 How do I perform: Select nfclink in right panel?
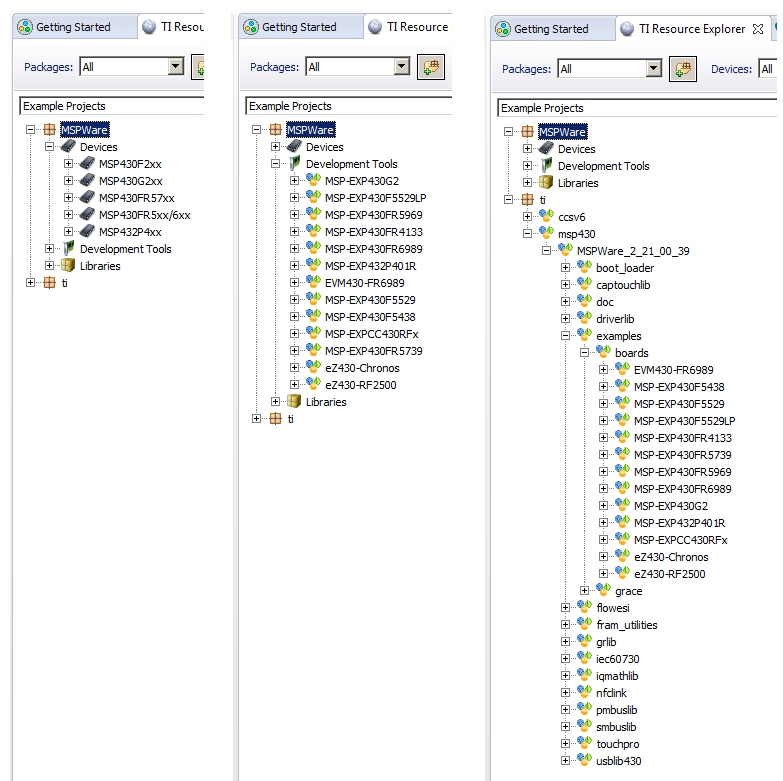coord(611,693)
